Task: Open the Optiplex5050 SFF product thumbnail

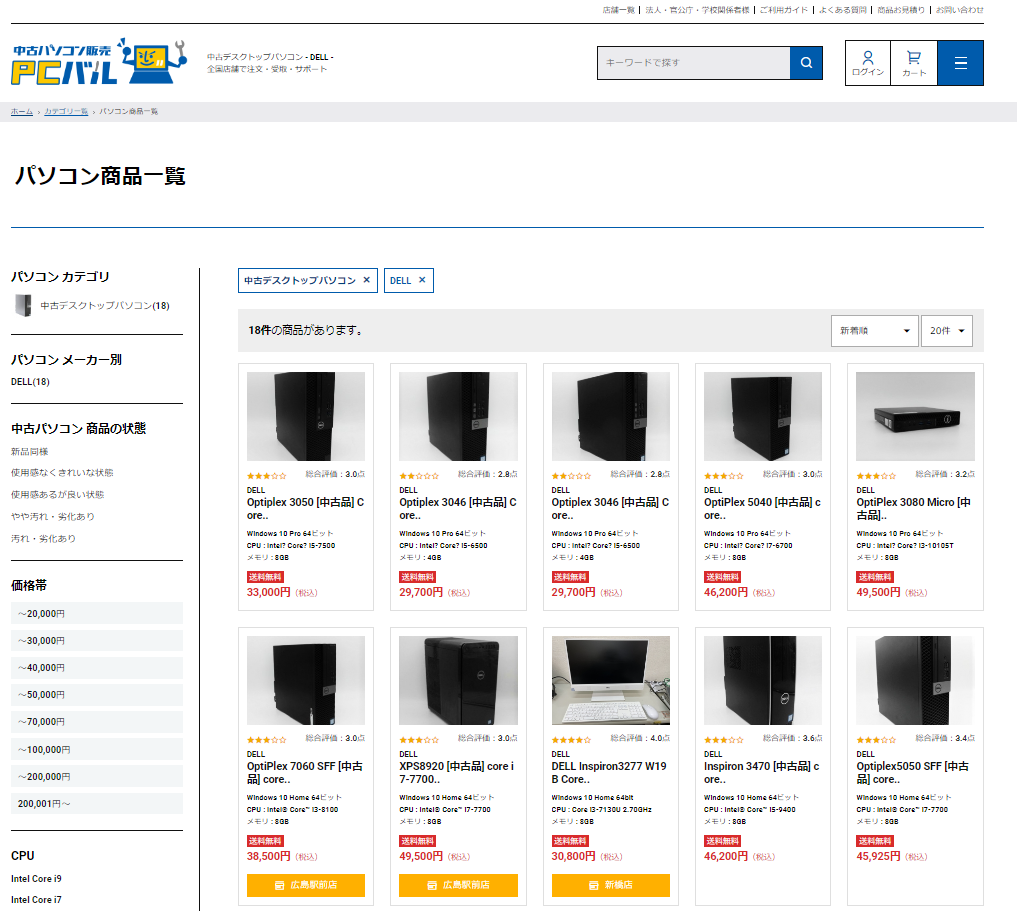Action: point(915,680)
